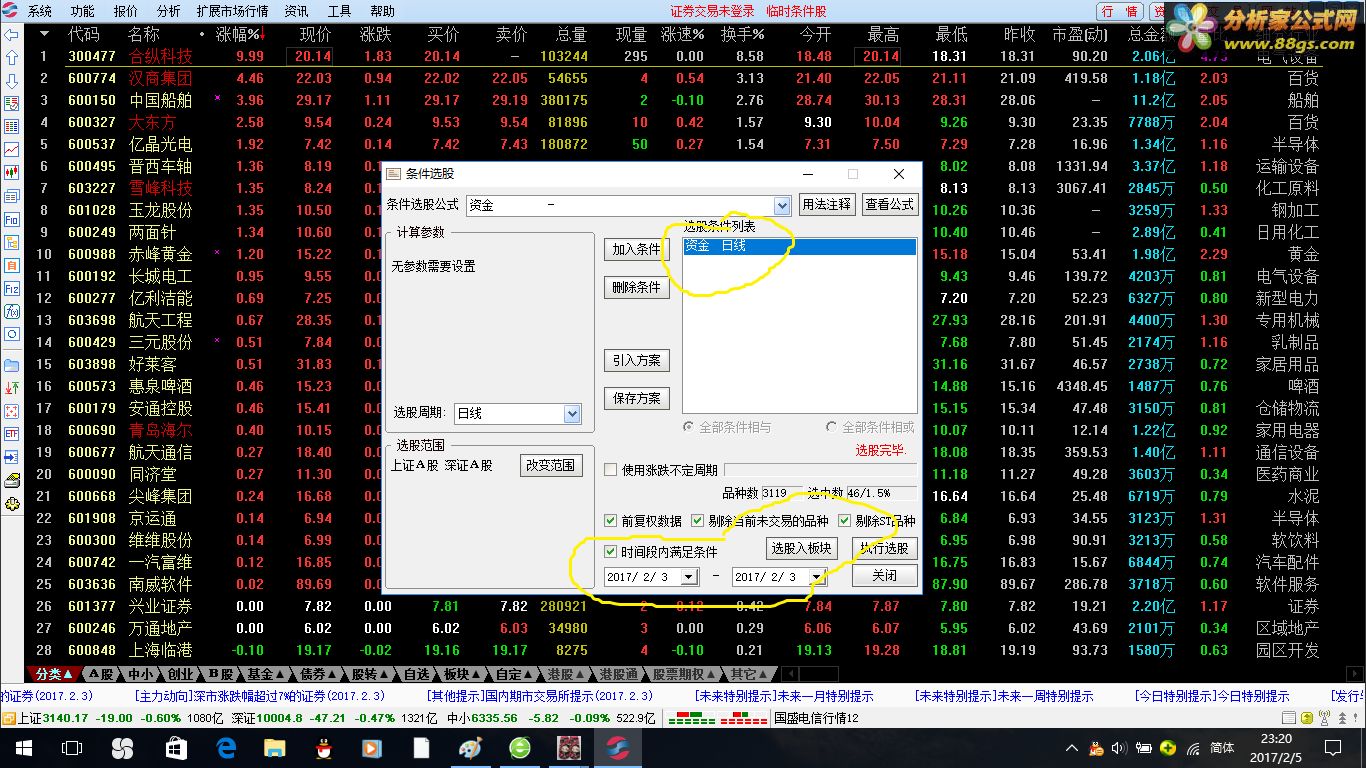Viewport: 1366px width, 768px height.
Task: Click 保存方案 button
Action: pyautogui.click(x=637, y=398)
